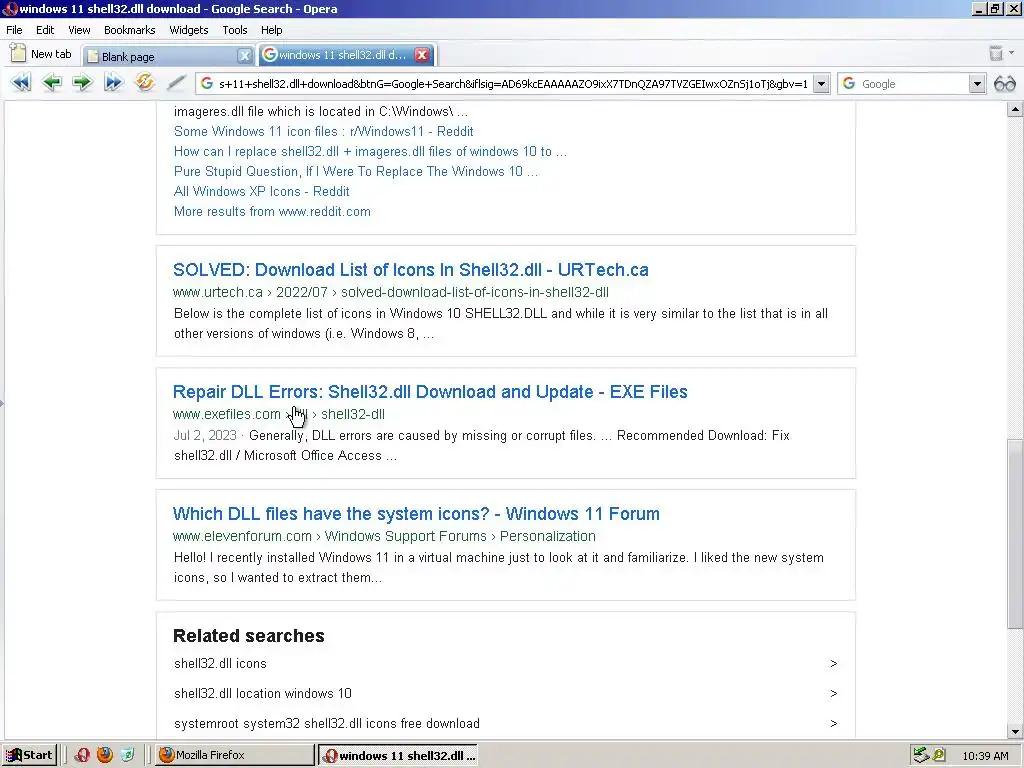Viewport: 1024px width, 768px height.
Task: Expand related search 'shell32.dll icons'
Action: [833, 664]
